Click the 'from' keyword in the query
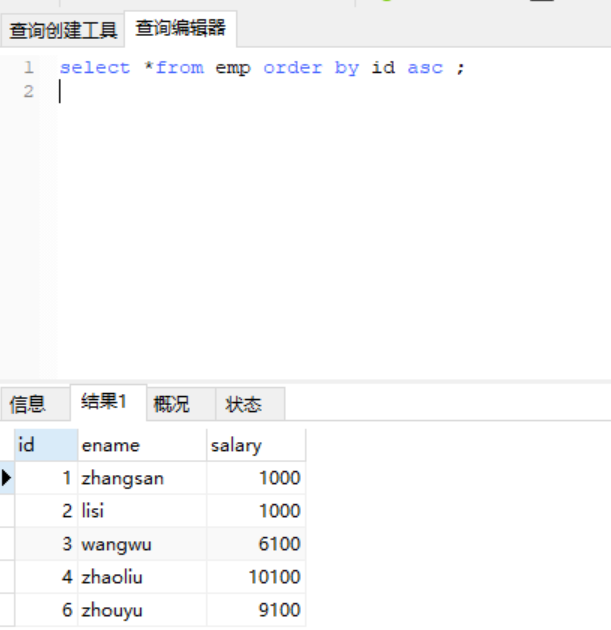This screenshot has width=611, height=630. pos(180,68)
